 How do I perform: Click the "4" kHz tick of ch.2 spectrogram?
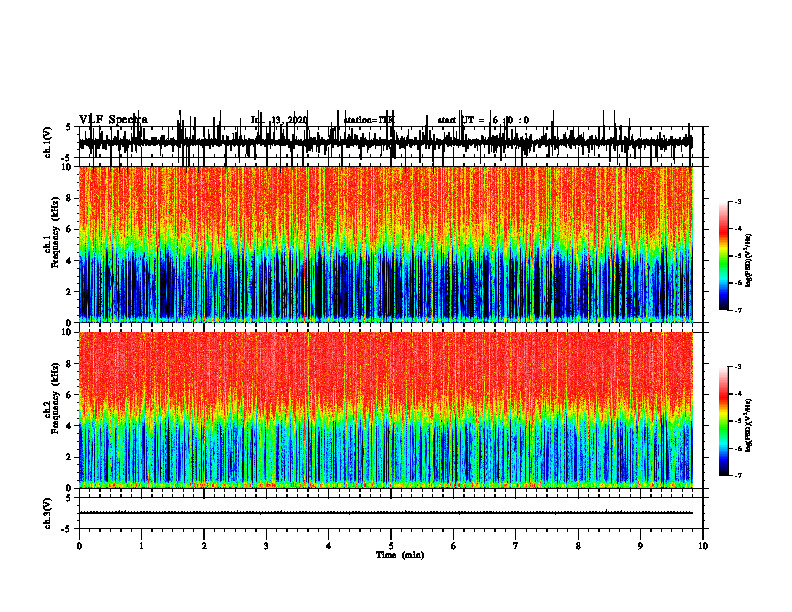(70, 426)
